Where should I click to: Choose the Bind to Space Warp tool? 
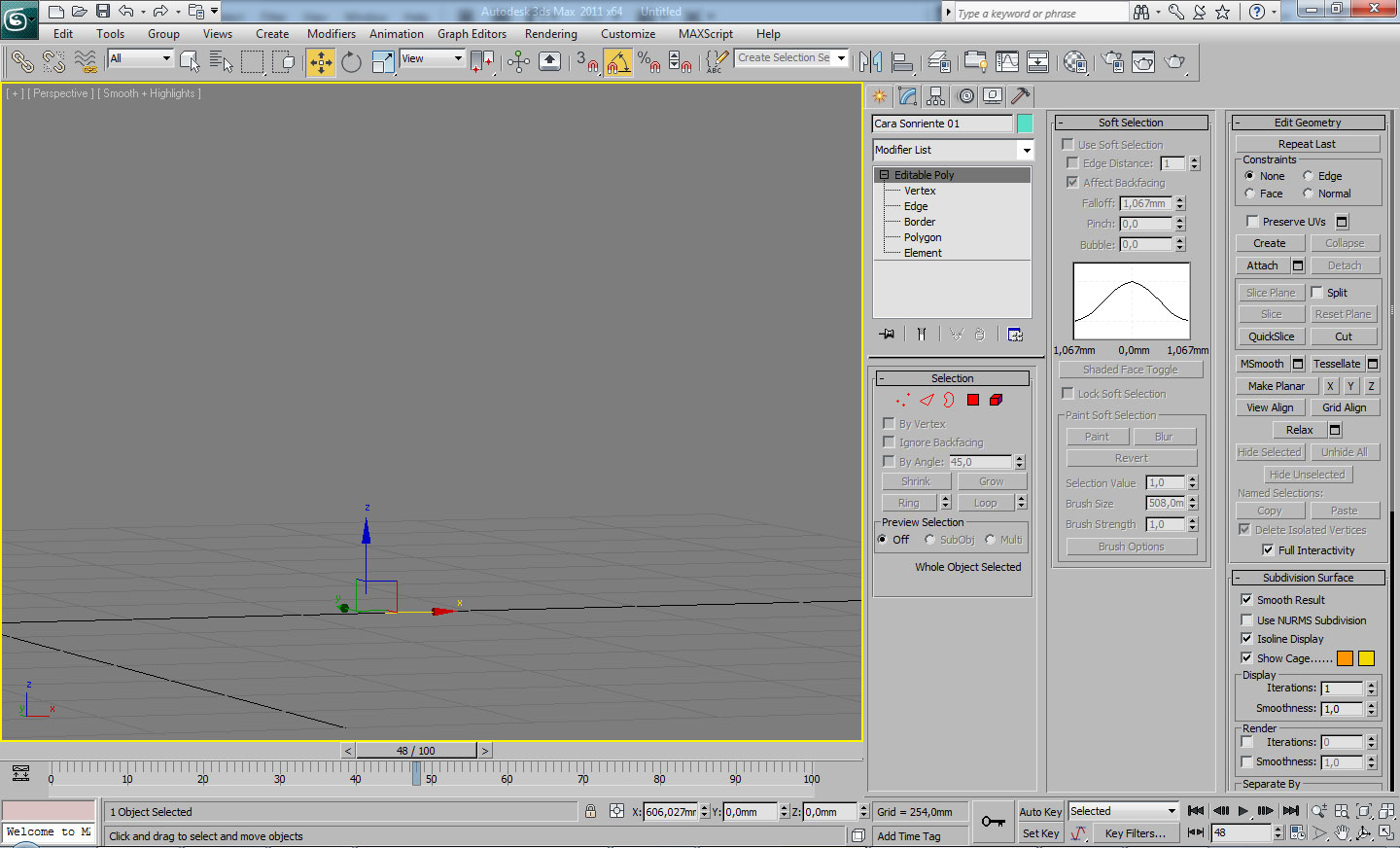pos(86,62)
